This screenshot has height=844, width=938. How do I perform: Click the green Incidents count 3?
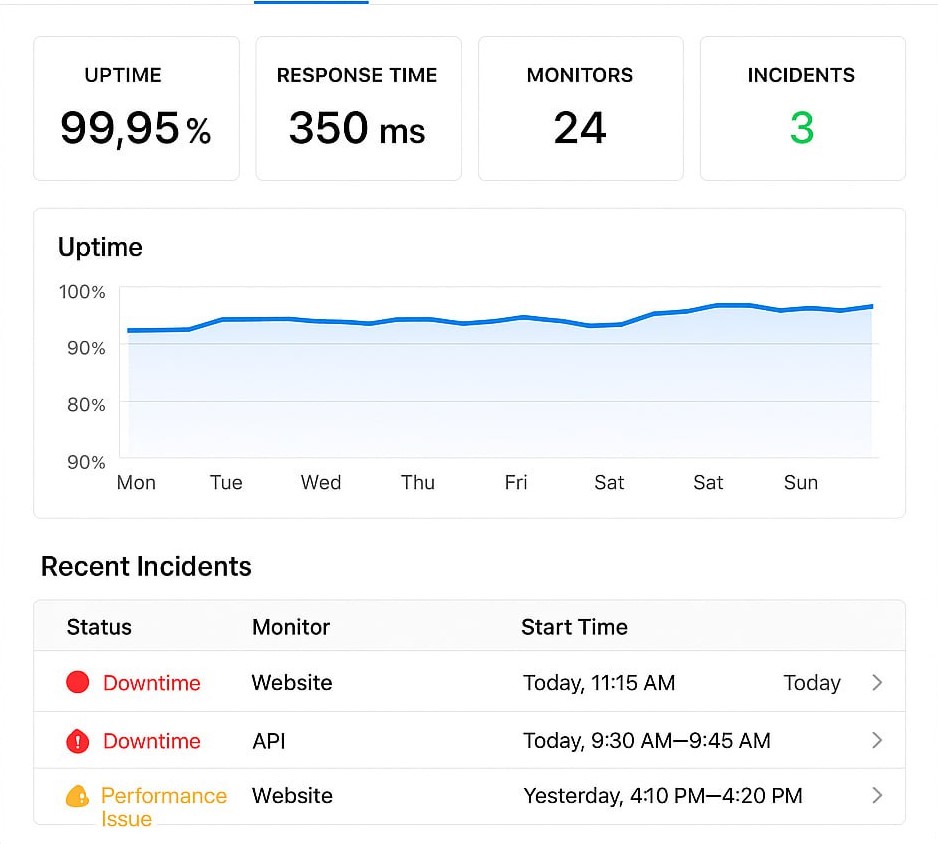[802, 128]
